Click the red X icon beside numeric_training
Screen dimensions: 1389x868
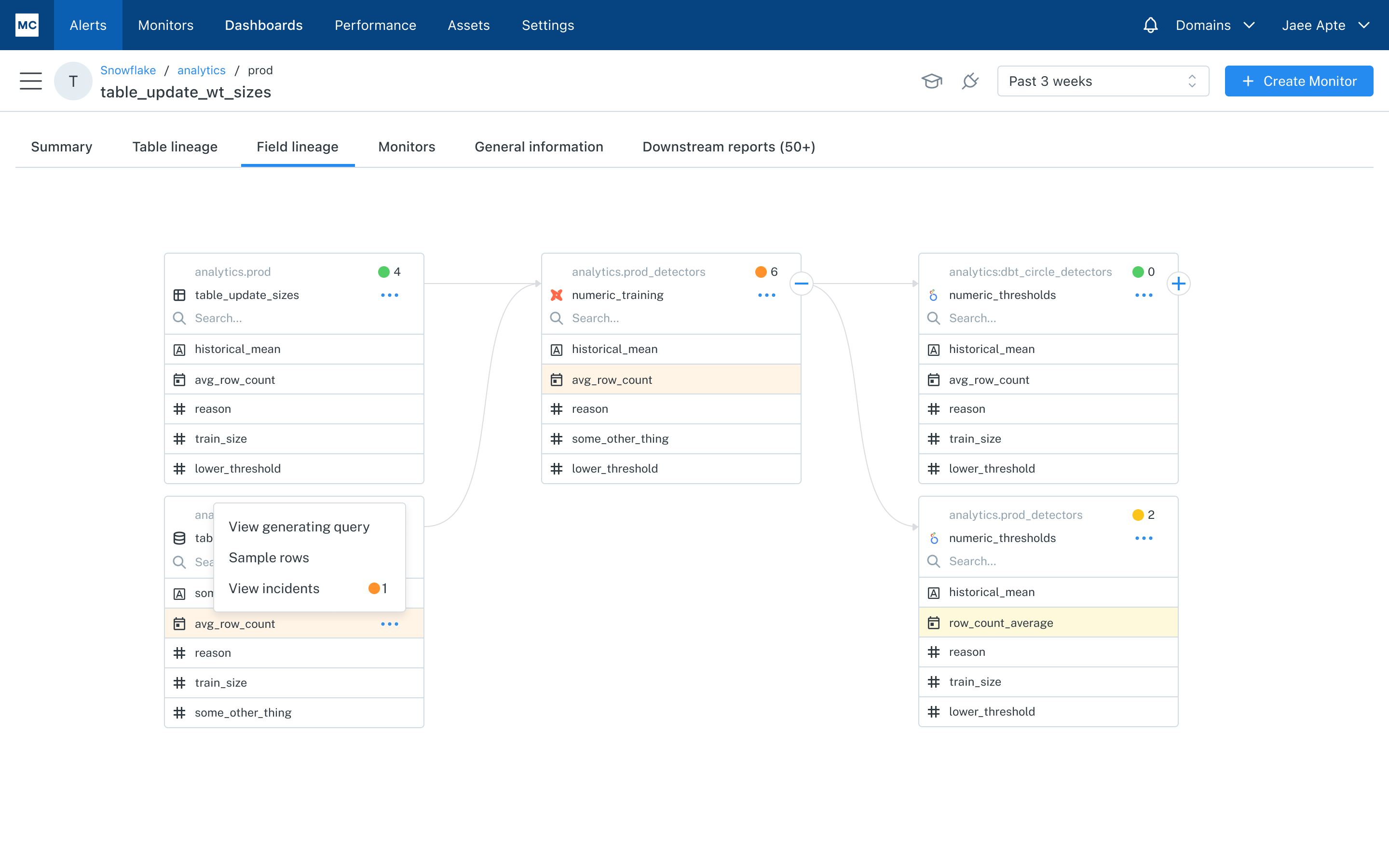point(556,295)
